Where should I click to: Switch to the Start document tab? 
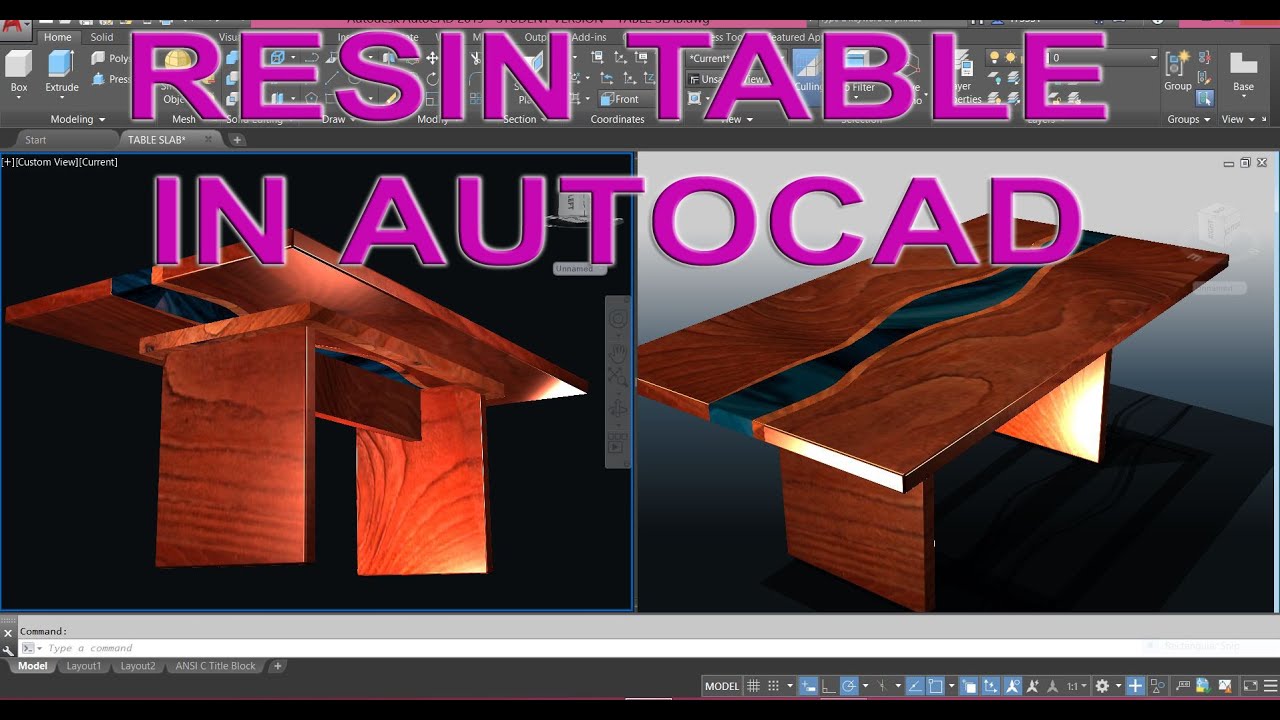click(x=36, y=140)
